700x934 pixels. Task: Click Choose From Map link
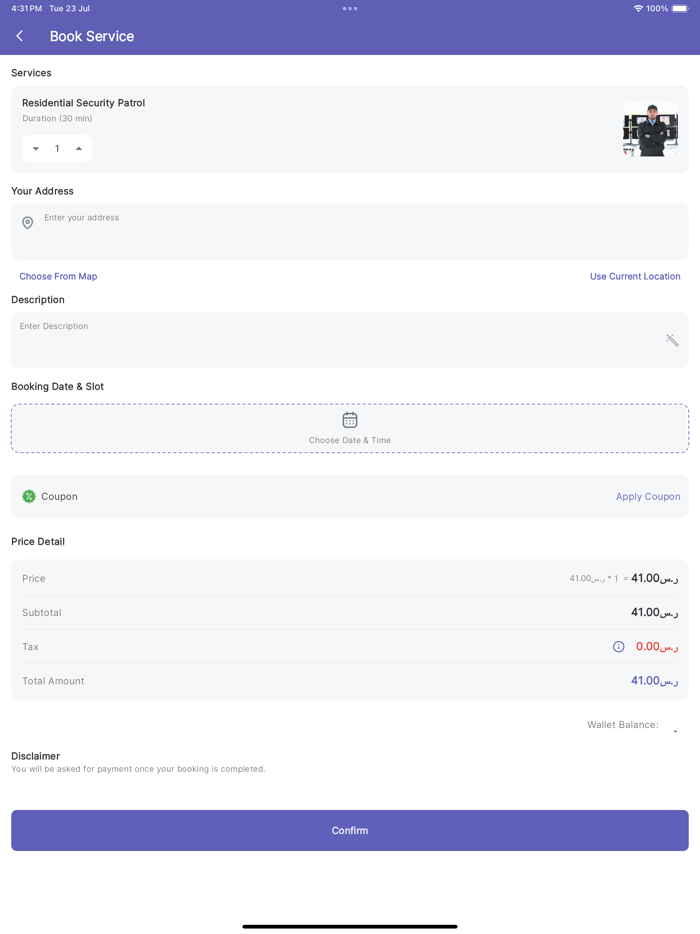tap(58, 276)
